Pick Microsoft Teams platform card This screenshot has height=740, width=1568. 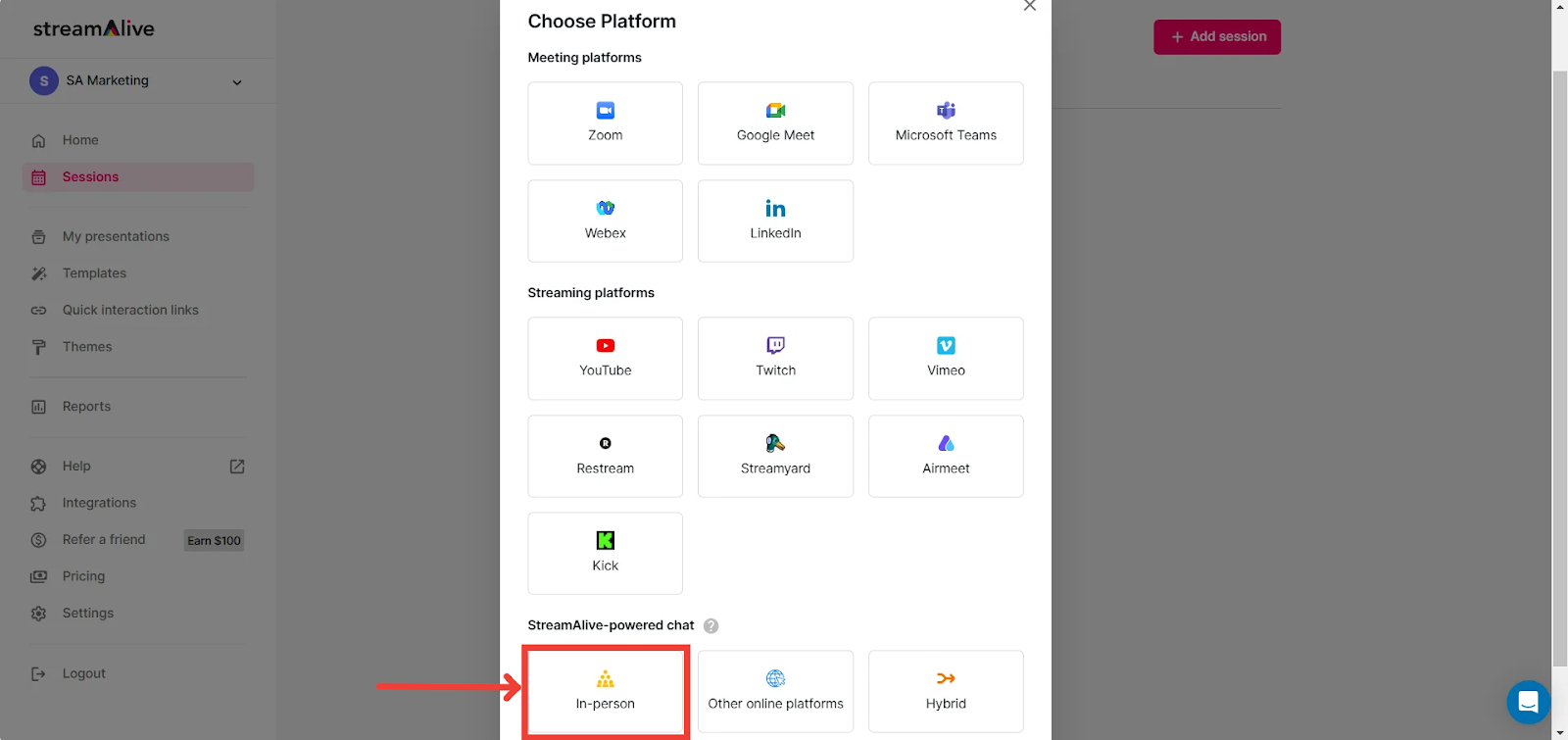point(946,123)
